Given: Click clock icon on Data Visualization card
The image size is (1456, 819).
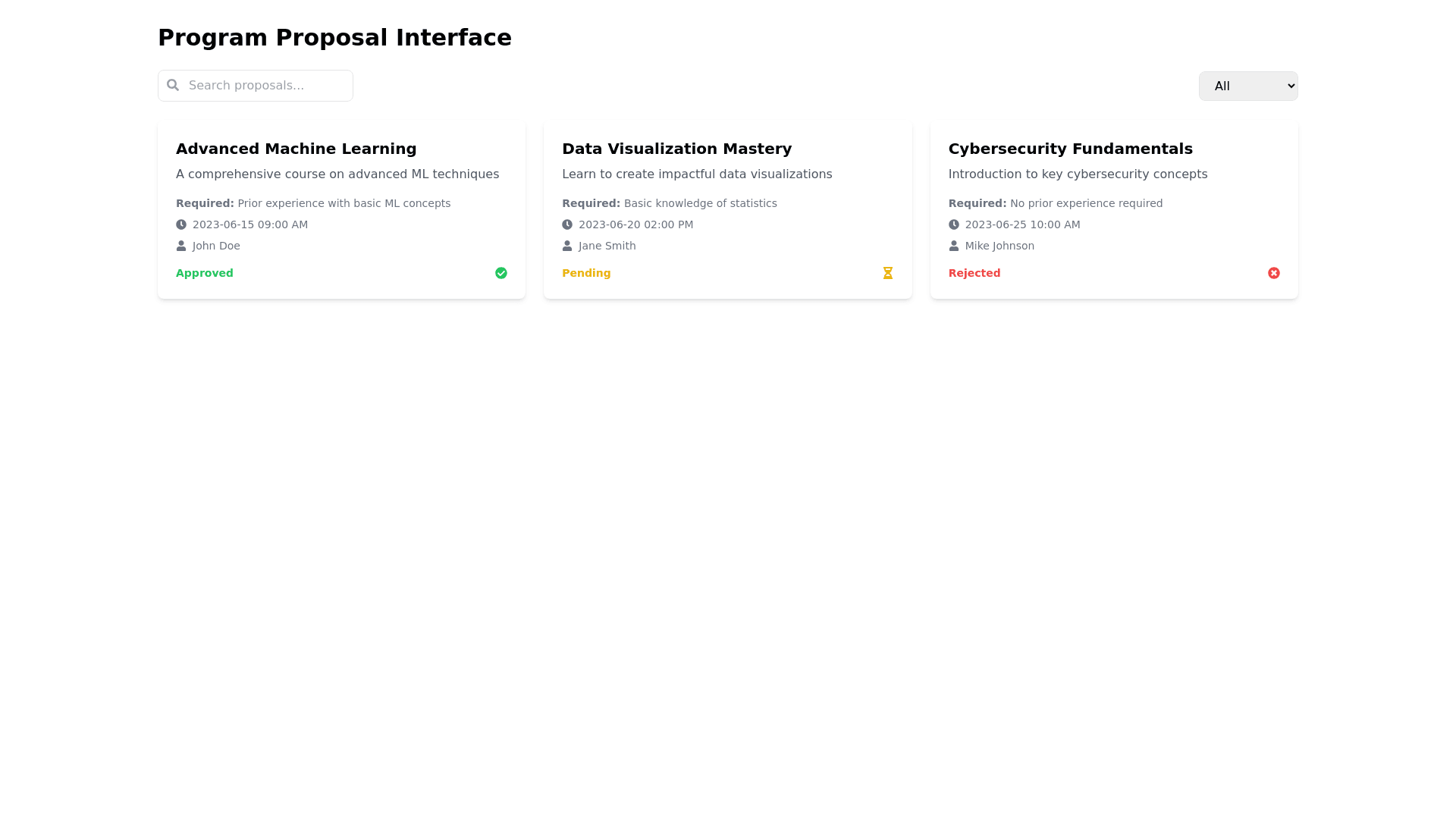Looking at the screenshot, I should coord(567,224).
